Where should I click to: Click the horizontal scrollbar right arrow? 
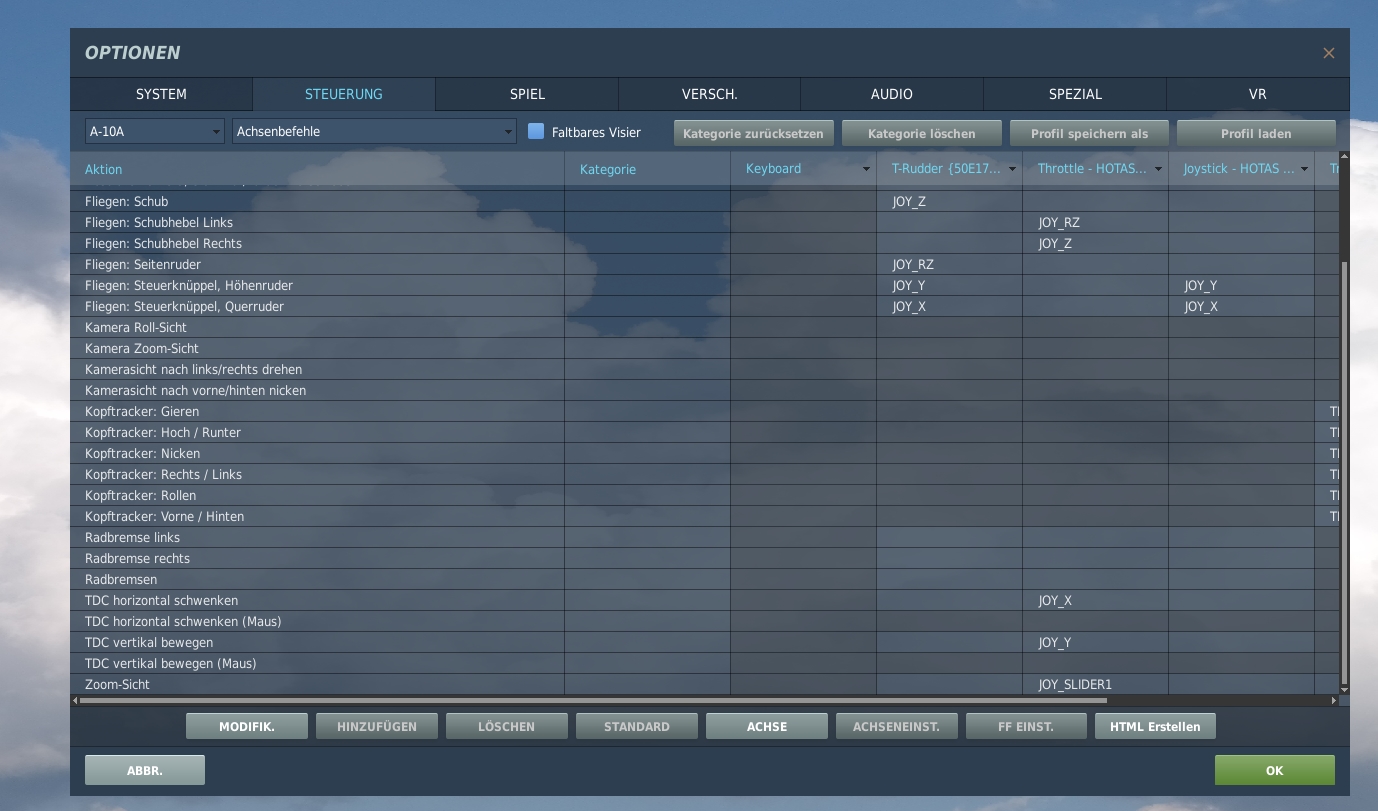pos(1333,701)
